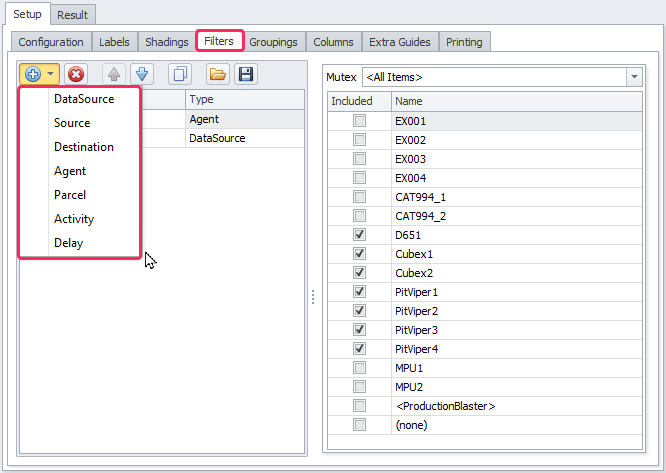Image resolution: width=666 pixels, height=473 pixels.
Task: Click the copy filter icon
Action: point(180,75)
